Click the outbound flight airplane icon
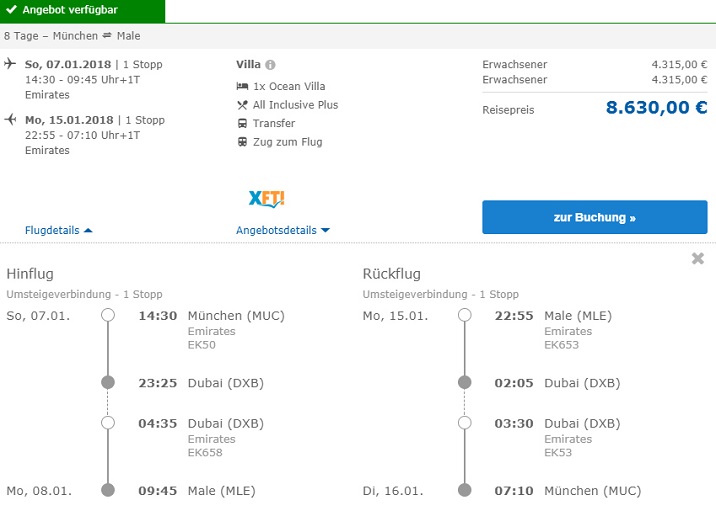The width and height of the screenshot is (716, 511). [10, 64]
